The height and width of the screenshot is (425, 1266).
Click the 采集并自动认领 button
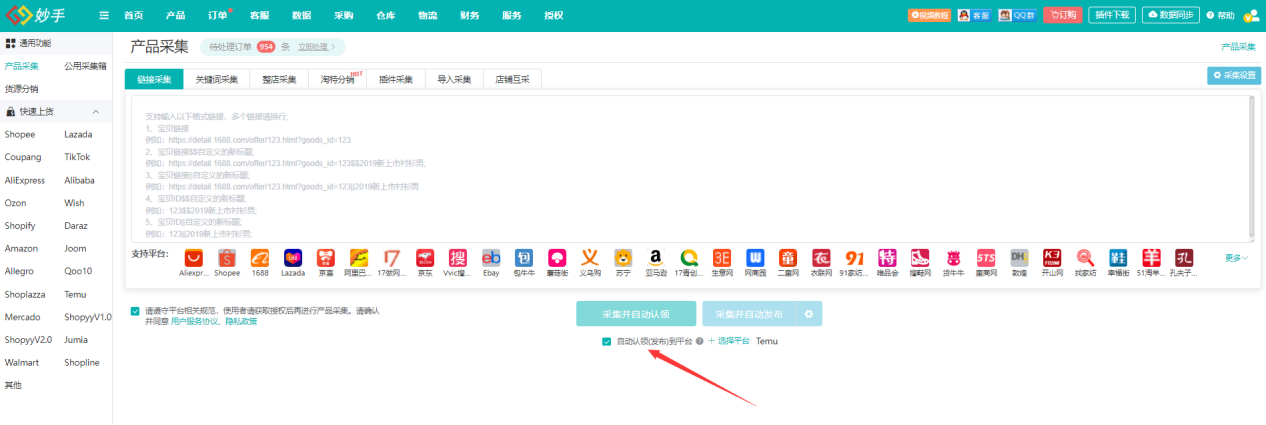tap(636, 314)
